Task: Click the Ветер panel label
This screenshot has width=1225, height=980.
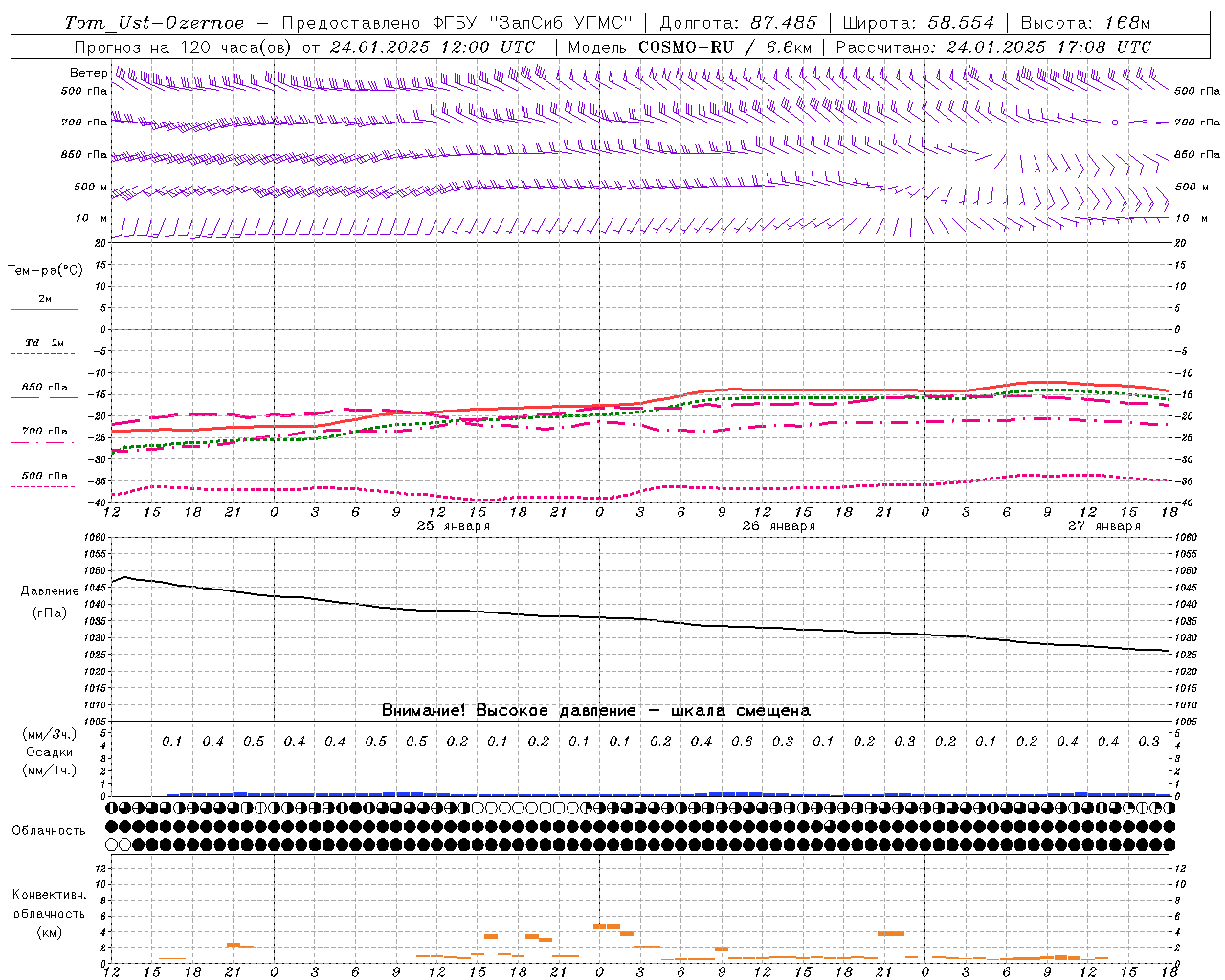Action: coord(88,73)
